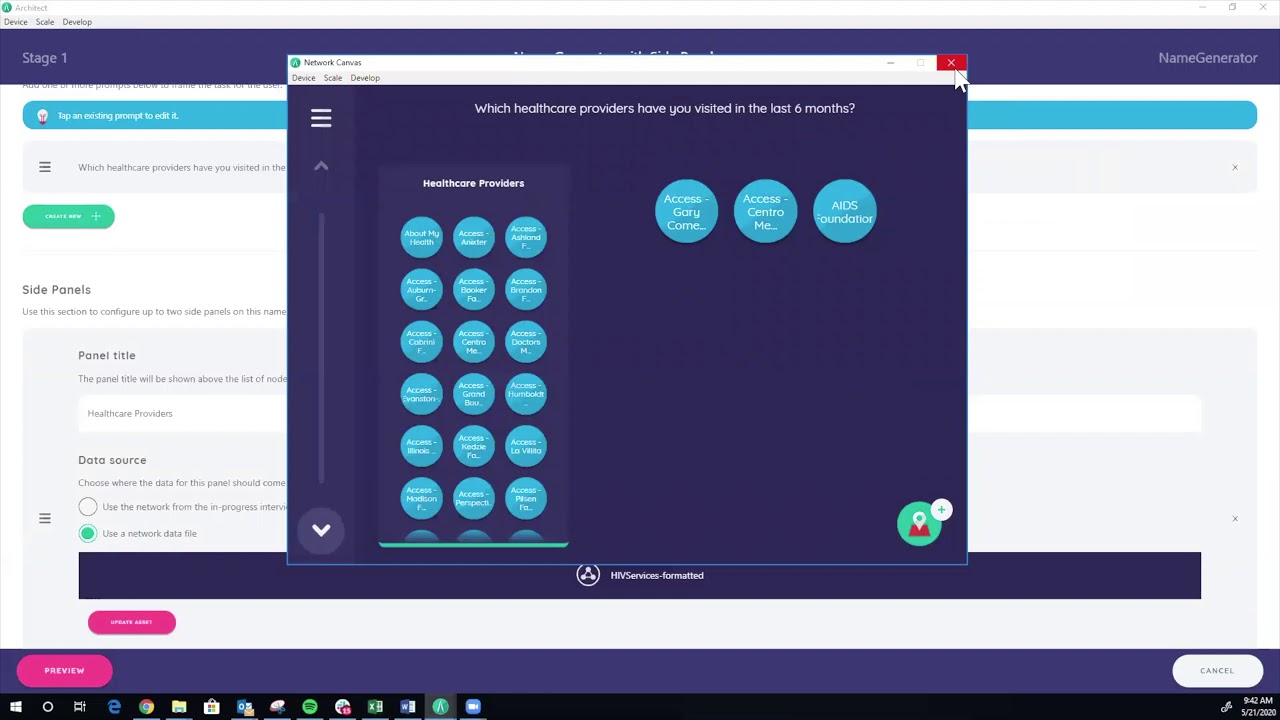Open Develop menu in Network Canvas window
This screenshot has height=720, width=1280.
click(x=365, y=78)
